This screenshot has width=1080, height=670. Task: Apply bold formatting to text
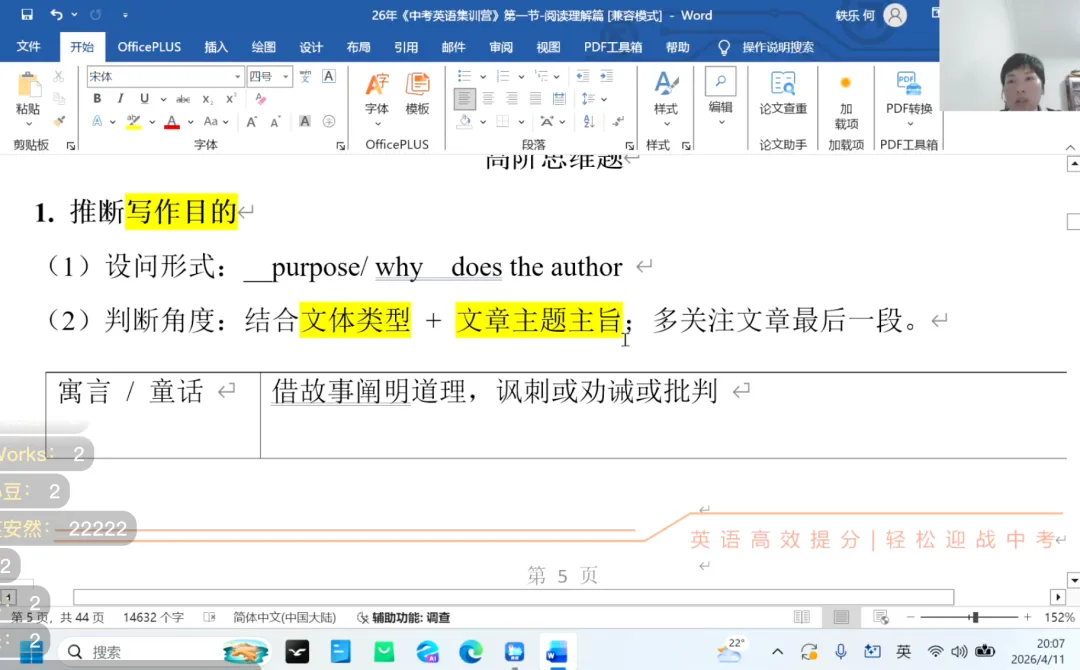pos(96,98)
